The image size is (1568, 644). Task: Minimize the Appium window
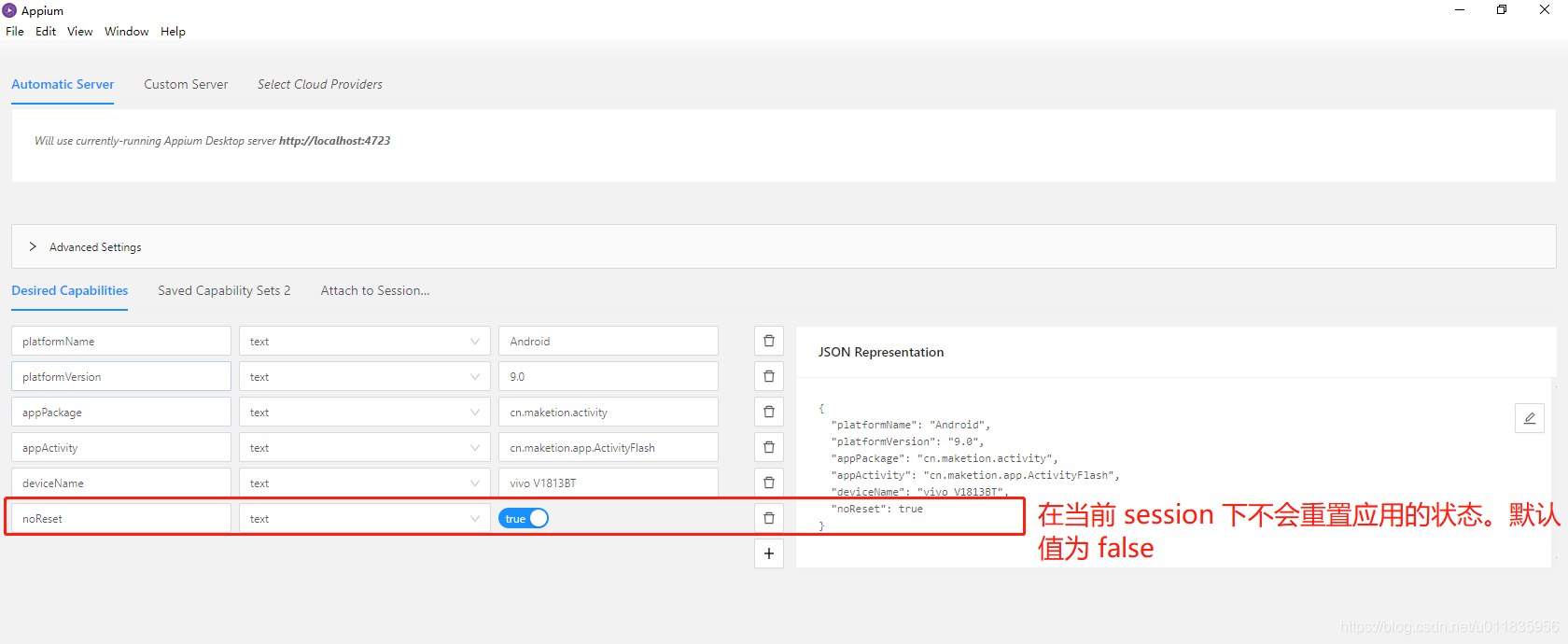point(1460,10)
